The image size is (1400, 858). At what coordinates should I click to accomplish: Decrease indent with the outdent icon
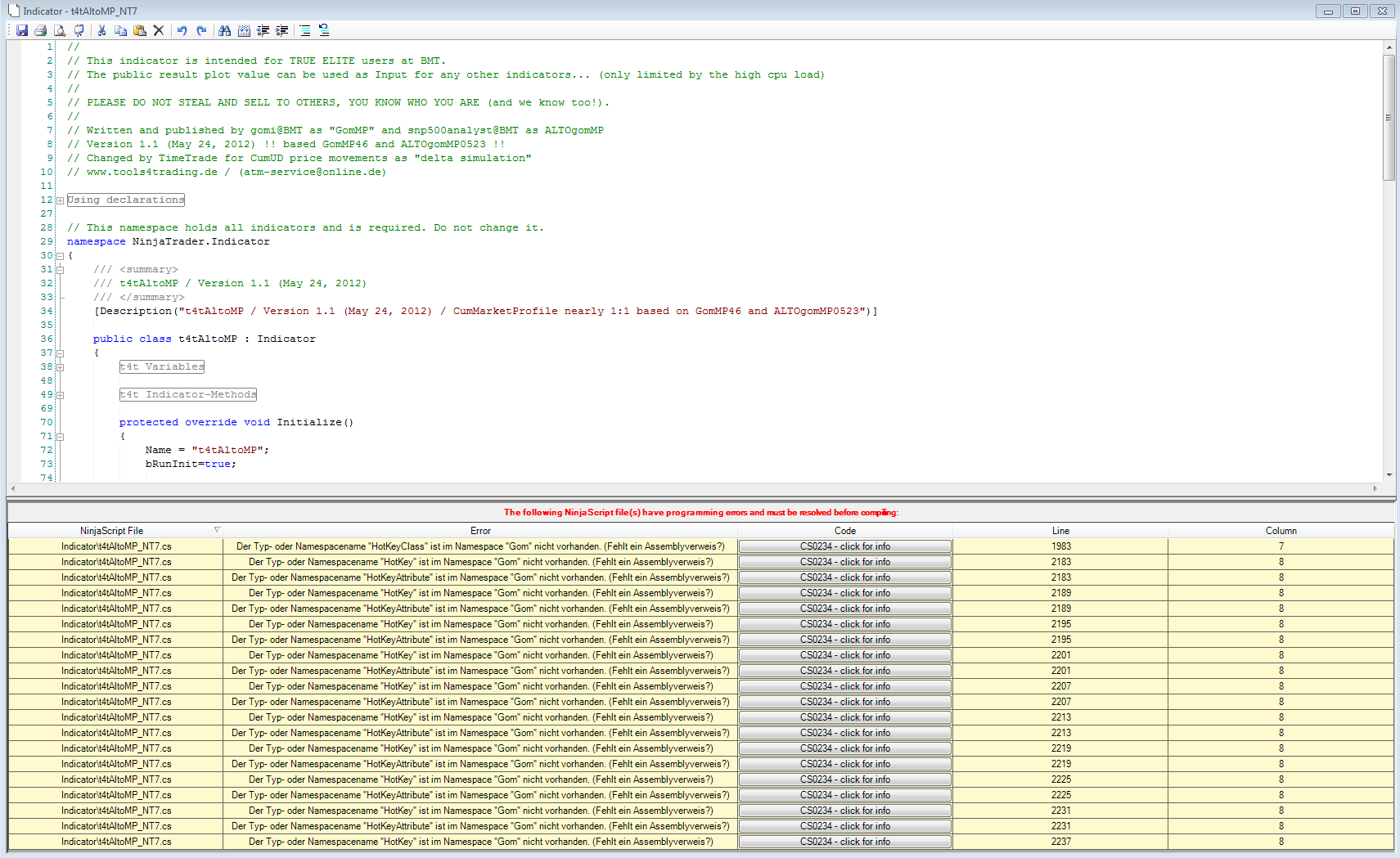point(263,30)
